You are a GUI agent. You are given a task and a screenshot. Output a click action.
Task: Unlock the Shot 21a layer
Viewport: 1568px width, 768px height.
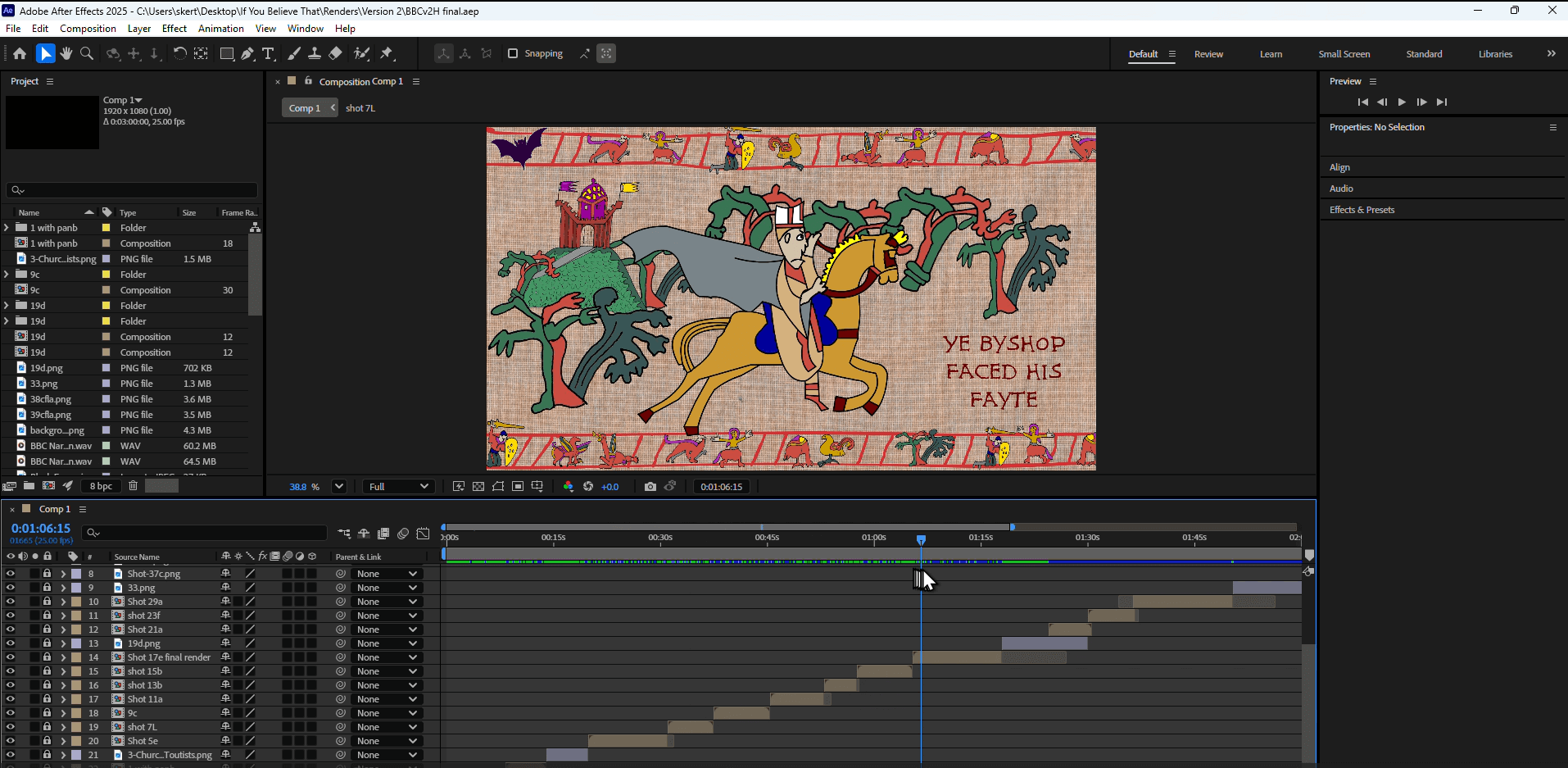point(47,629)
